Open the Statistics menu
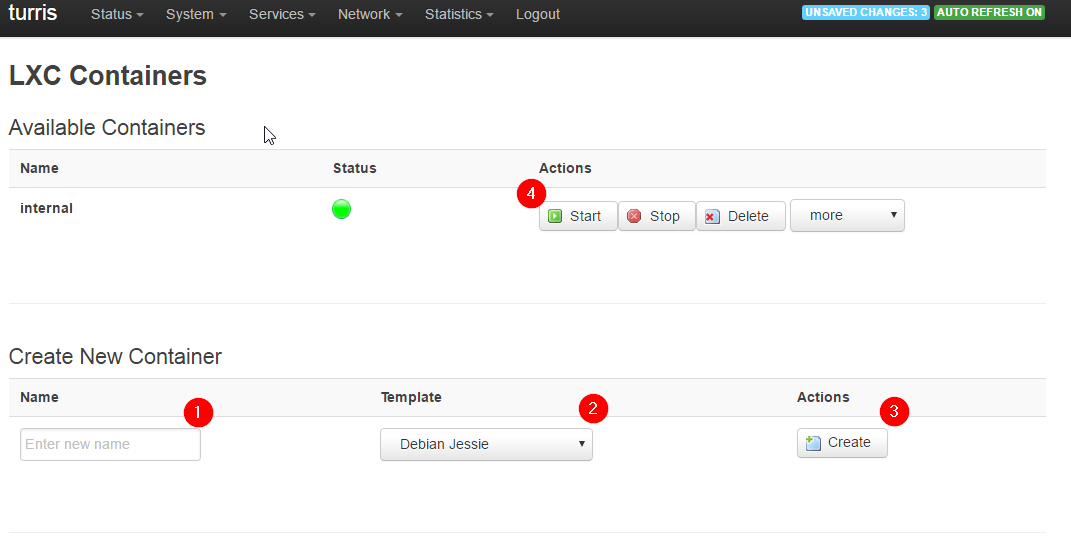 point(459,15)
